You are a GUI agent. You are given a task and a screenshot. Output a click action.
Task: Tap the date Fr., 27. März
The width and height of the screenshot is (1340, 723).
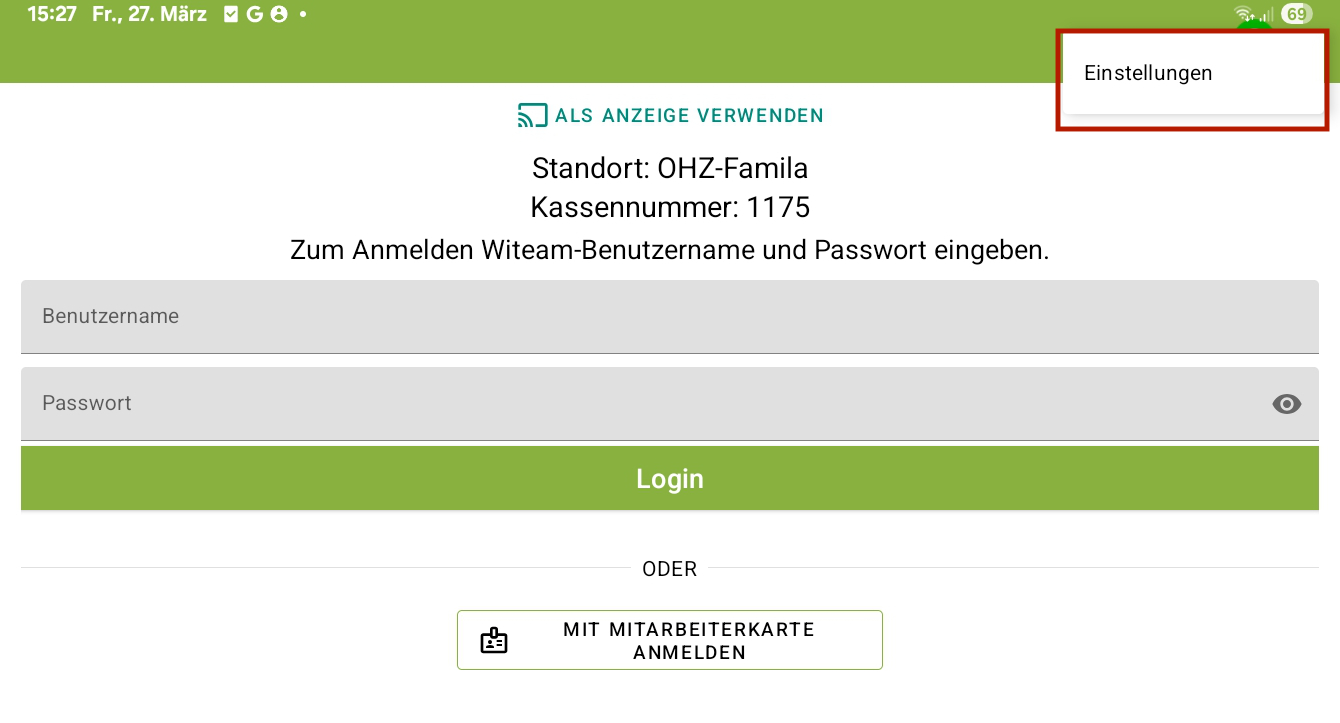coord(149,15)
